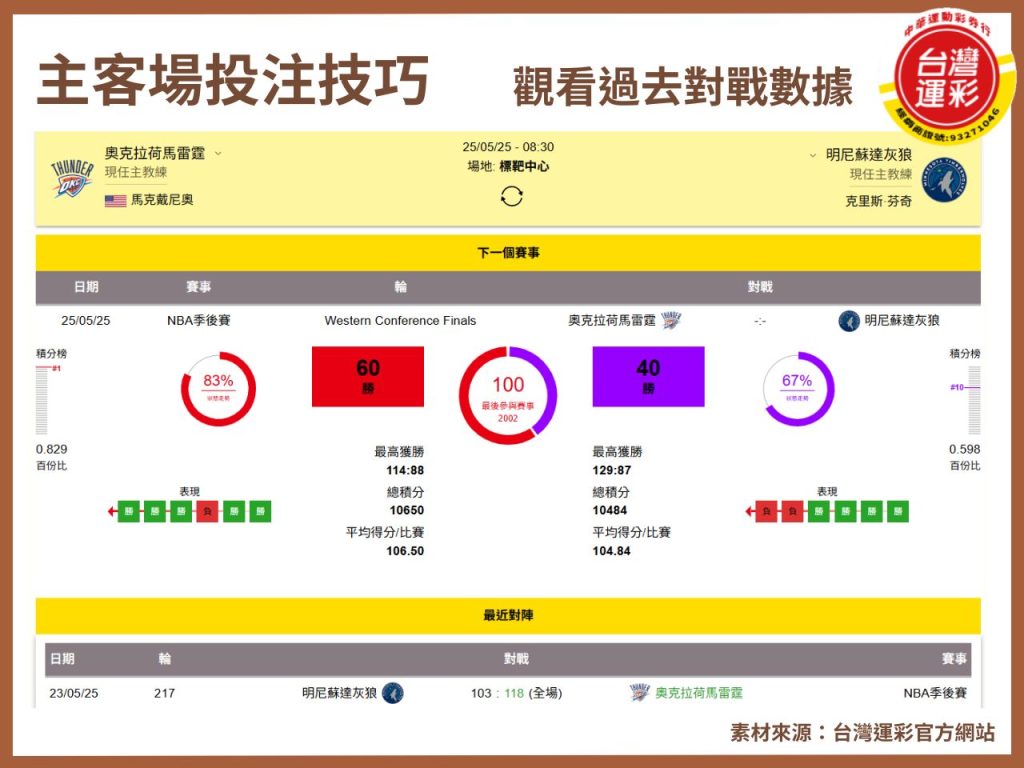Click the #1 standings bar for Thunder
The image size is (1024, 768).
pos(42,400)
